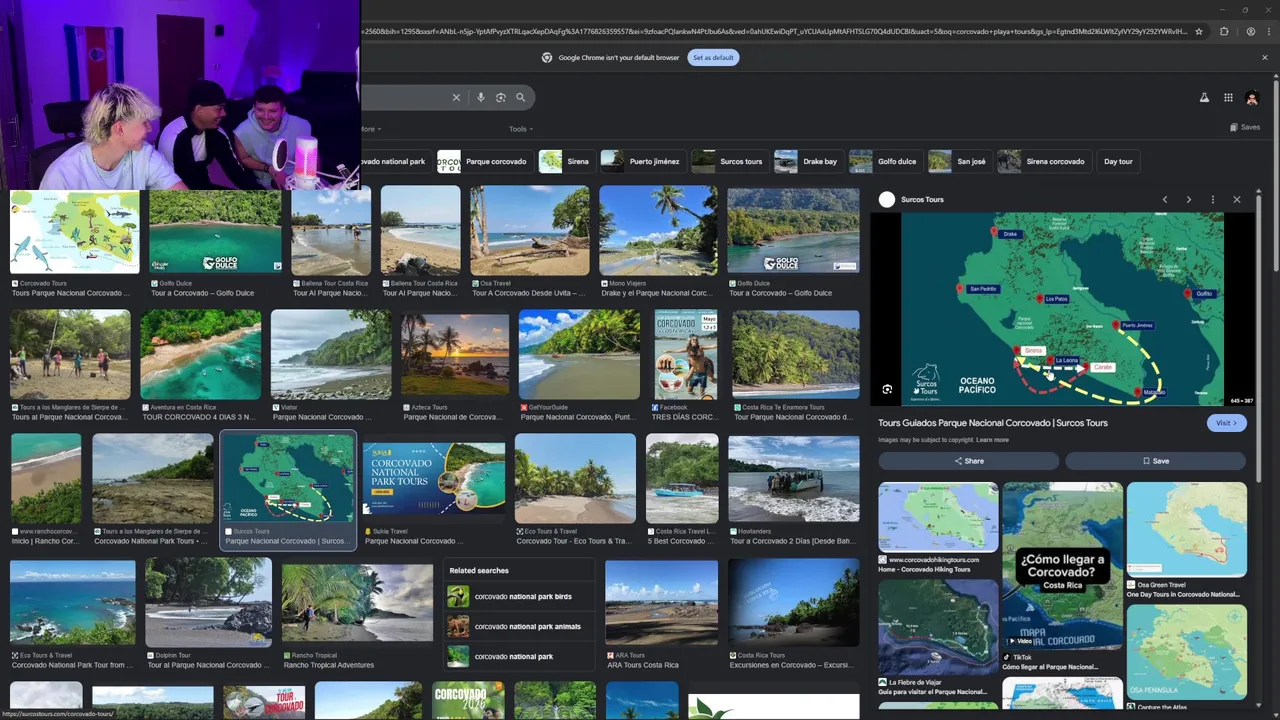Open Sukia Travel Corcovado National Park Tours thumbnail
Screen dimensions: 1280x720
click(434, 478)
